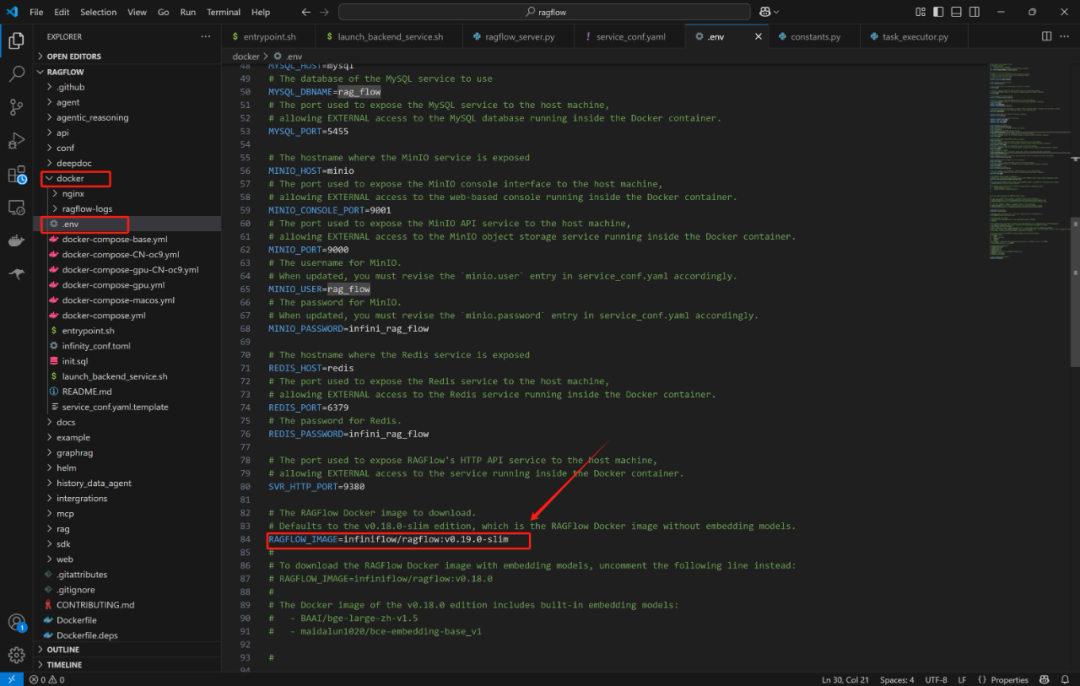
Task: Expand the OUTLINE section
Action: [63, 649]
